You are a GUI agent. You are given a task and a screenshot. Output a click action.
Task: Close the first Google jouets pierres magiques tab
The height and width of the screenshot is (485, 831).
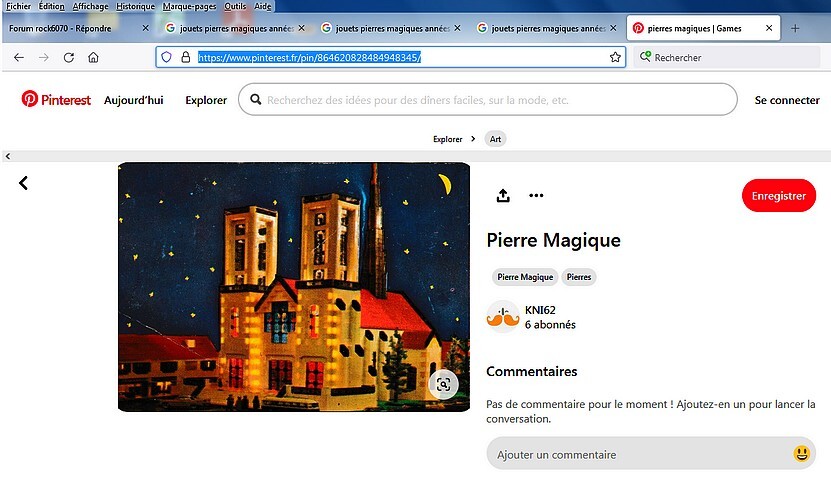point(302,28)
